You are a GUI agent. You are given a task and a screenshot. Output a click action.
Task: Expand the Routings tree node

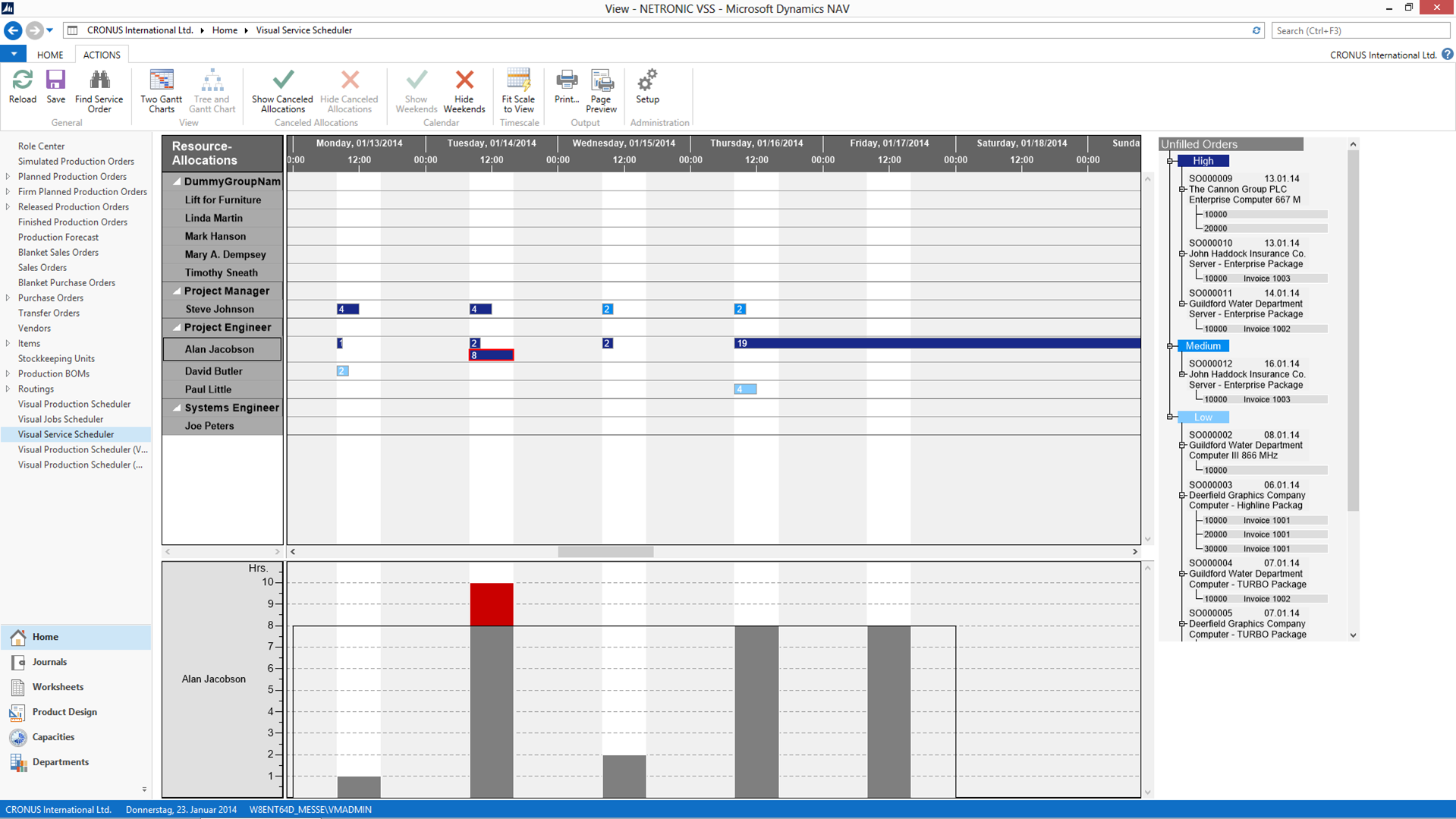8,389
